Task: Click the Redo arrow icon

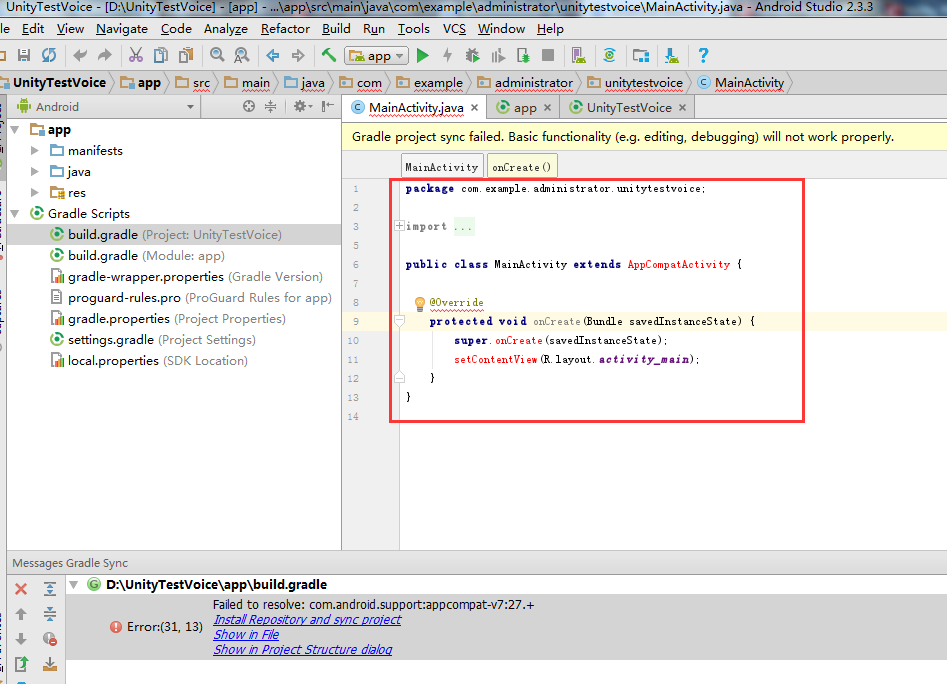Action: pyautogui.click(x=105, y=56)
